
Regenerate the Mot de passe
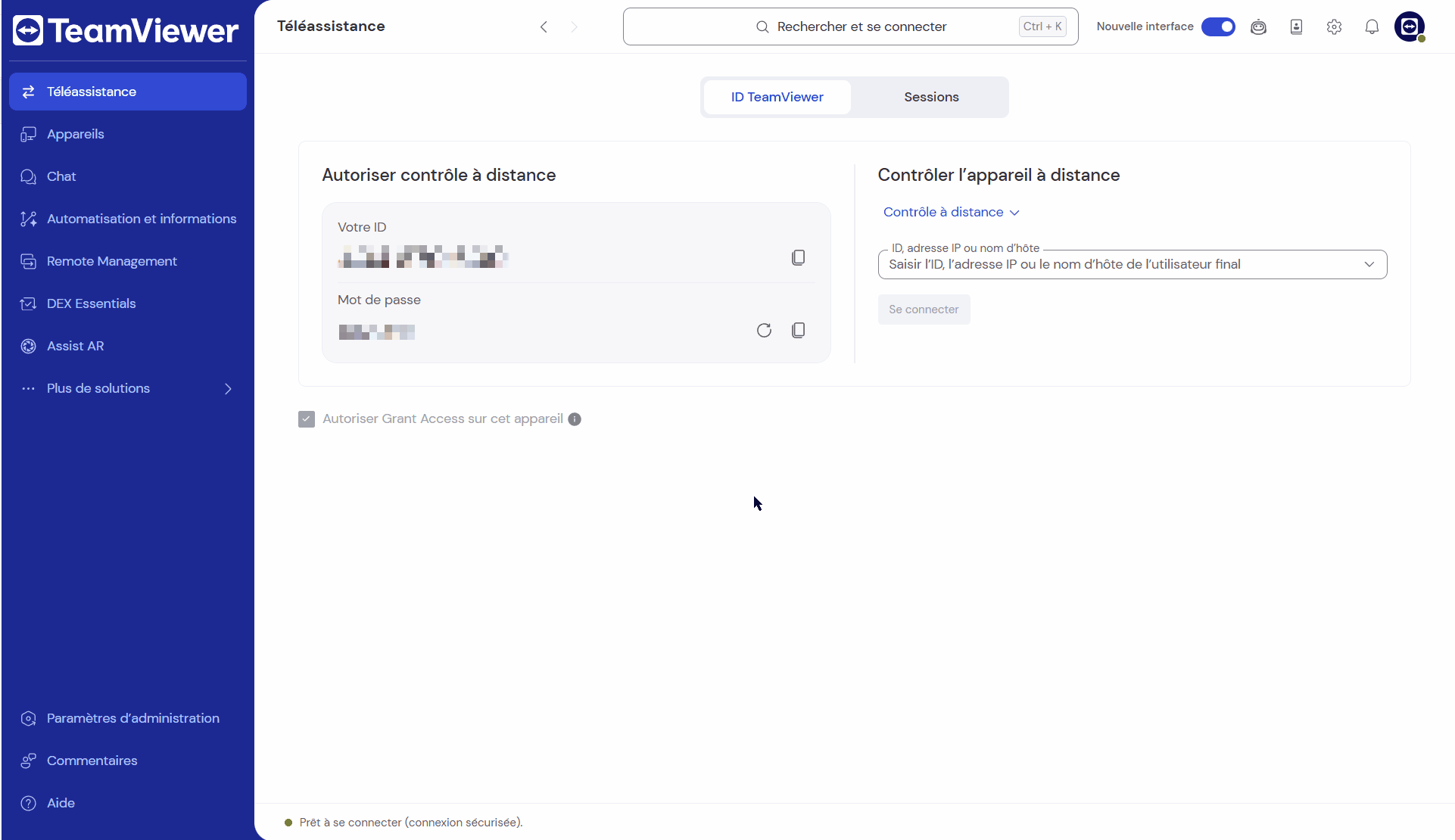[764, 331]
